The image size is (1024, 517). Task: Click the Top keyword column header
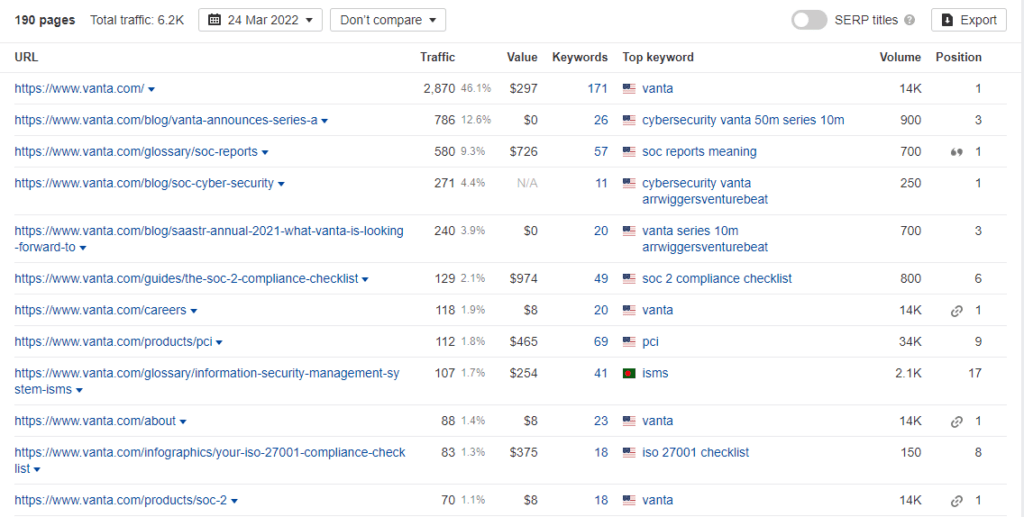pyautogui.click(x=658, y=57)
